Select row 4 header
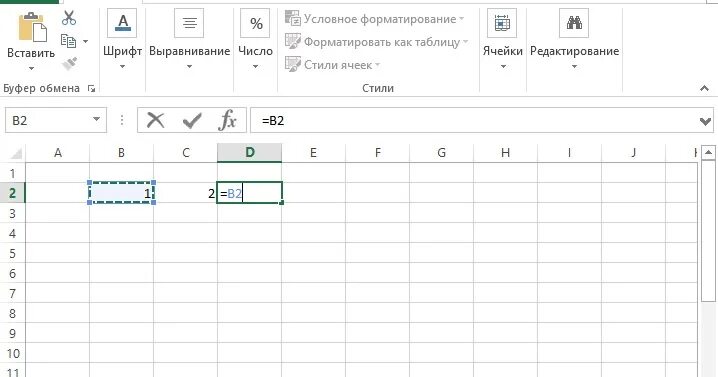Image resolution: width=718 pixels, height=377 pixels. pos(12,233)
